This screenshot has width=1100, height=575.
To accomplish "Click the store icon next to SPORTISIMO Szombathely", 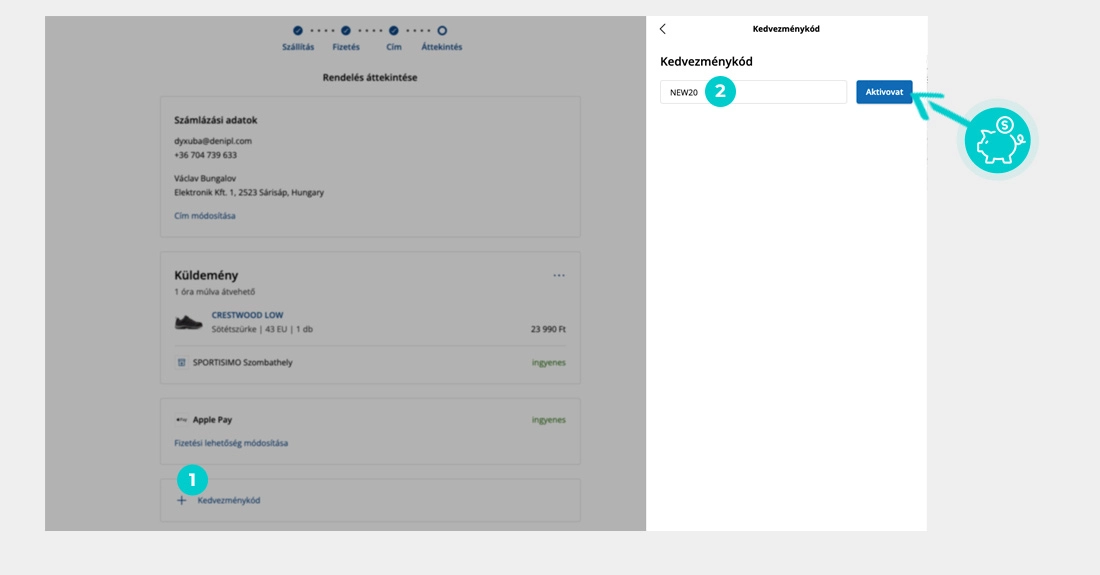I will pyautogui.click(x=182, y=363).
